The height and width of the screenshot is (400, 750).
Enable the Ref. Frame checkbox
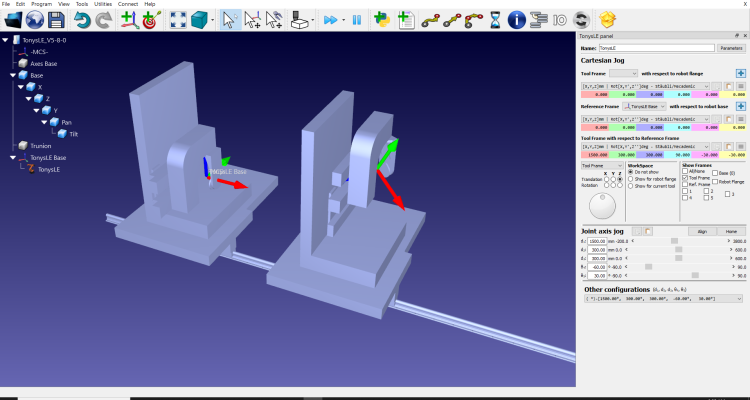coord(684,184)
